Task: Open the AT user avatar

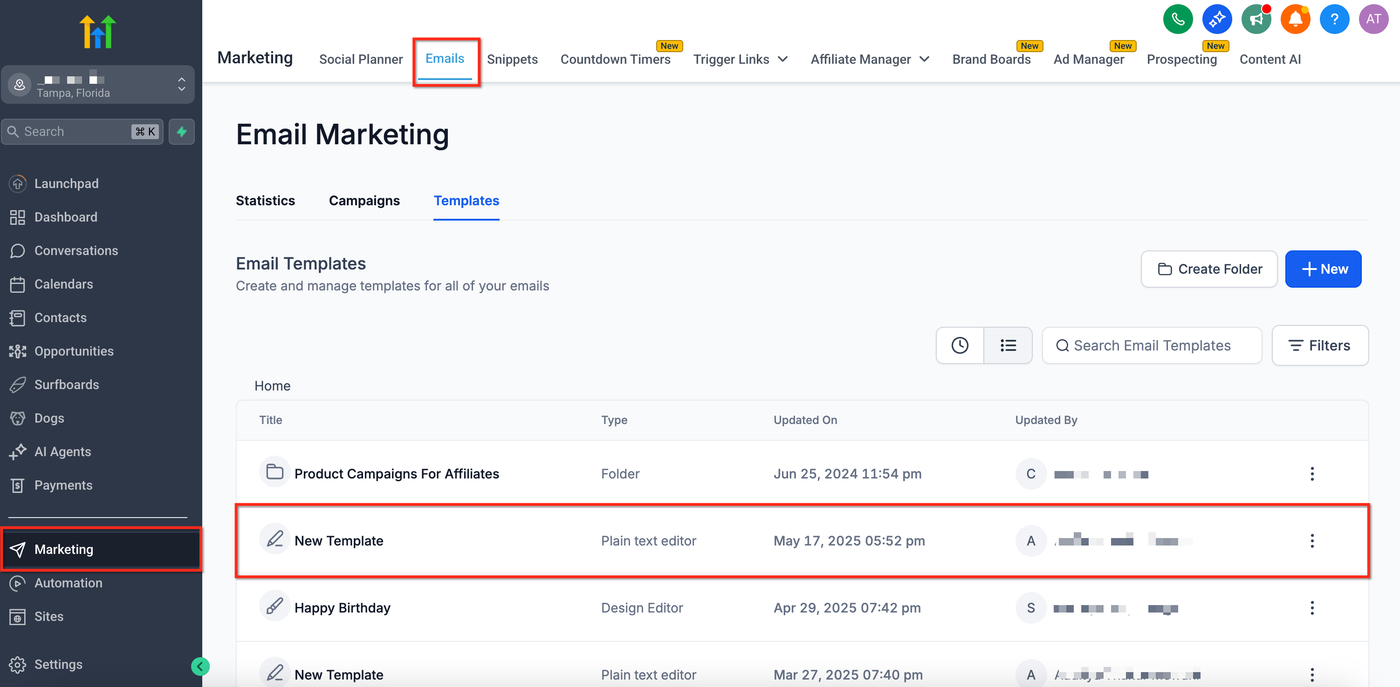Action: pyautogui.click(x=1373, y=19)
